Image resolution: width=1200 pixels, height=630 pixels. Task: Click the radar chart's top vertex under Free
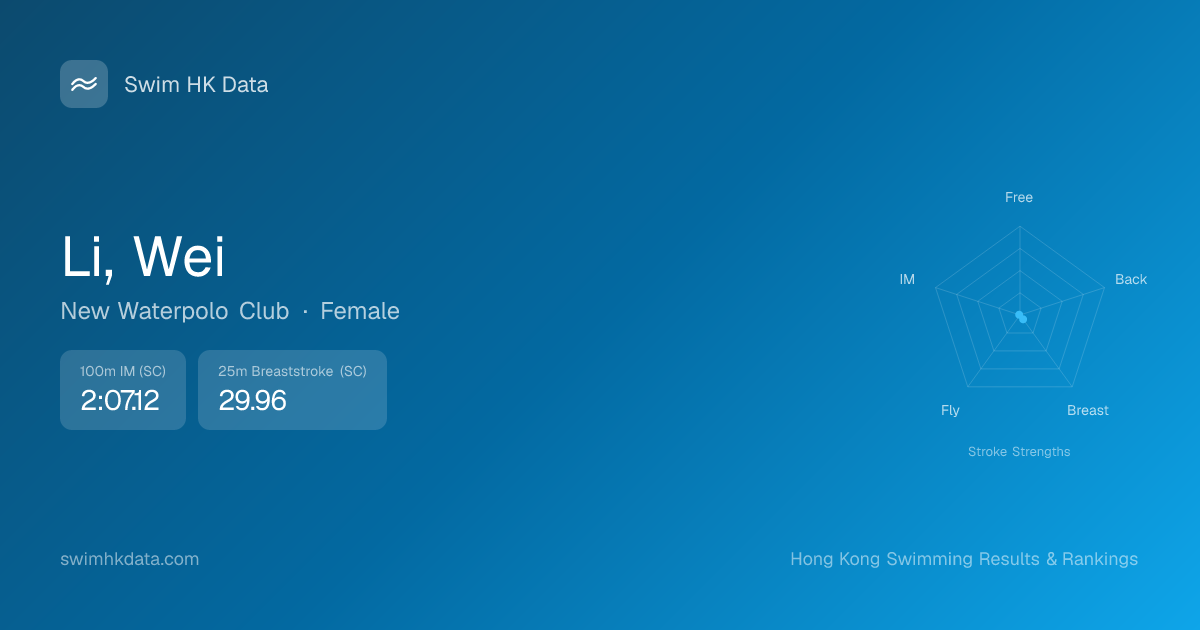pyautogui.click(x=1019, y=226)
